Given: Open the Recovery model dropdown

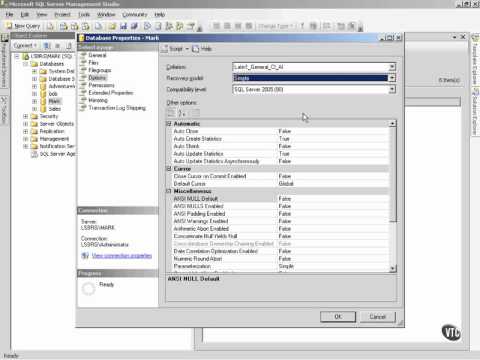Looking at the screenshot, I should point(392,78).
